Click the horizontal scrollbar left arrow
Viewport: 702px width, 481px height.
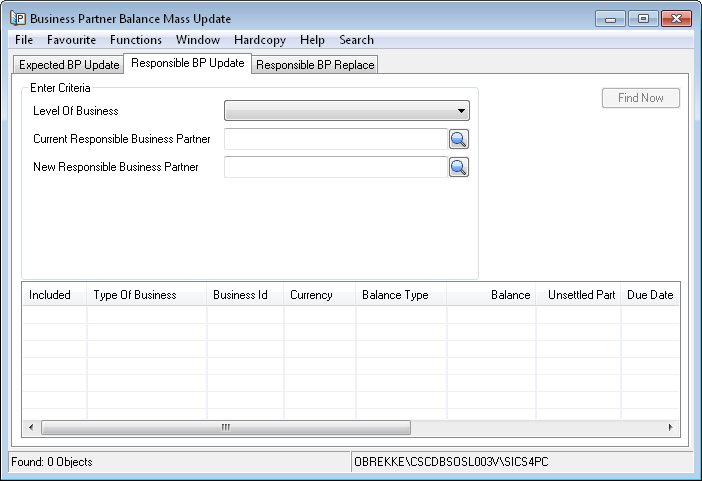31,427
